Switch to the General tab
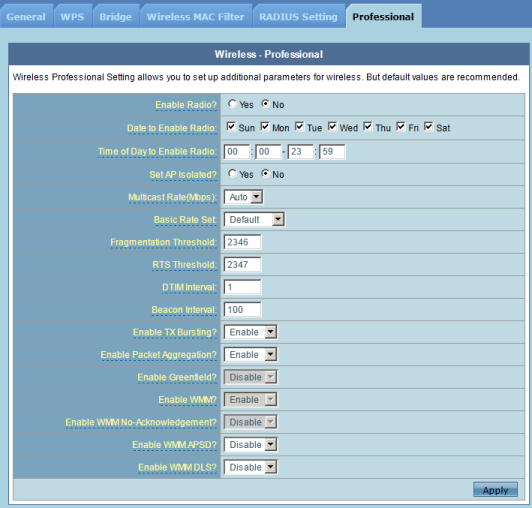 [x=26, y=16]
